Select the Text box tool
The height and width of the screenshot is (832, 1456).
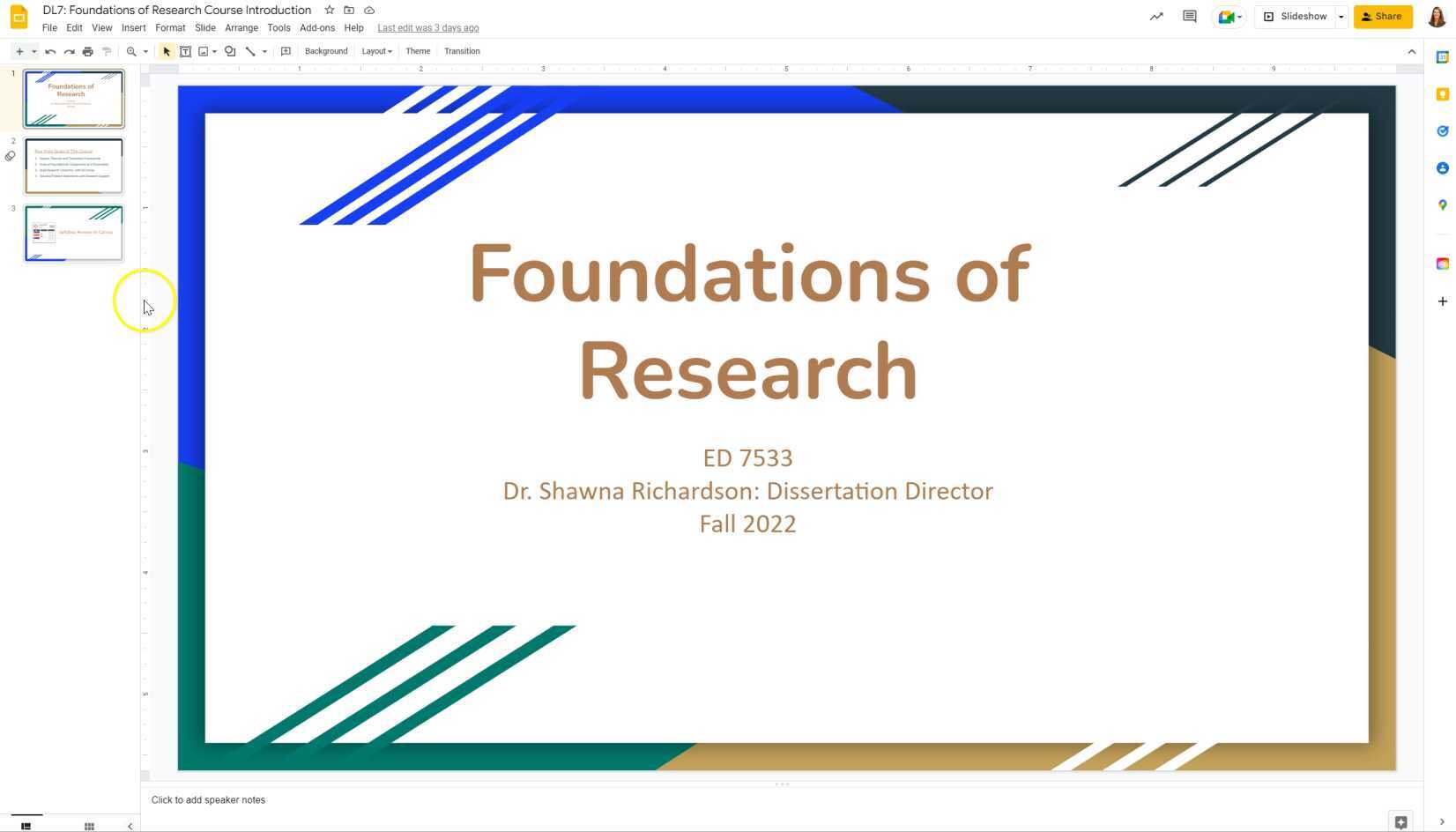tap(185, 51)
